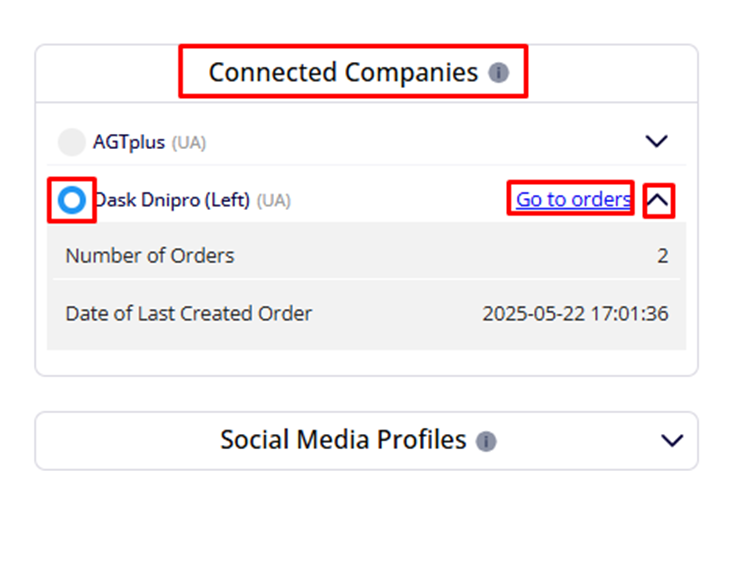Click the order count value 2
This screenshot has height=569, width=752.
coord(662,256)
